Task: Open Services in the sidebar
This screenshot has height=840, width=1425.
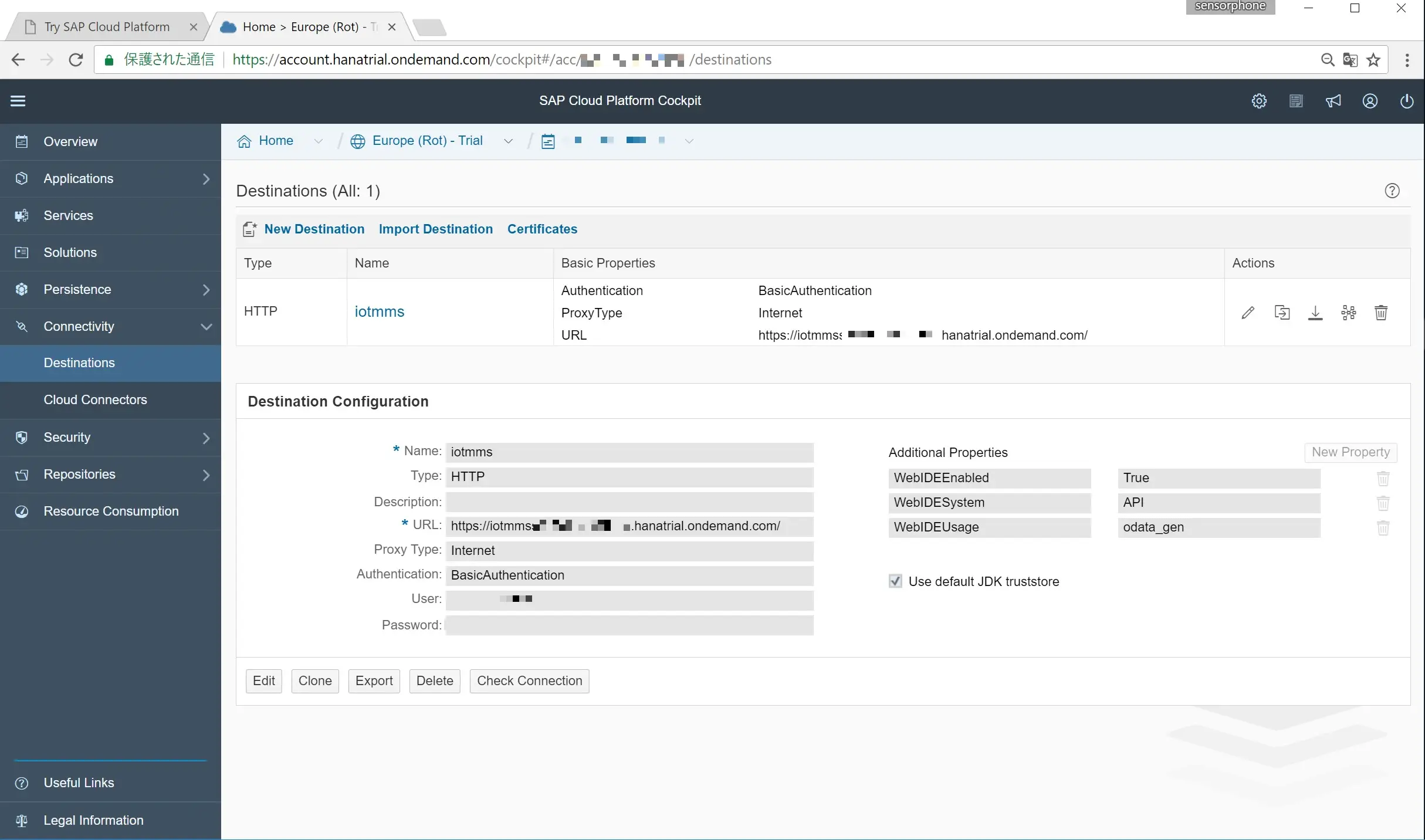Action: click(110, 216)
